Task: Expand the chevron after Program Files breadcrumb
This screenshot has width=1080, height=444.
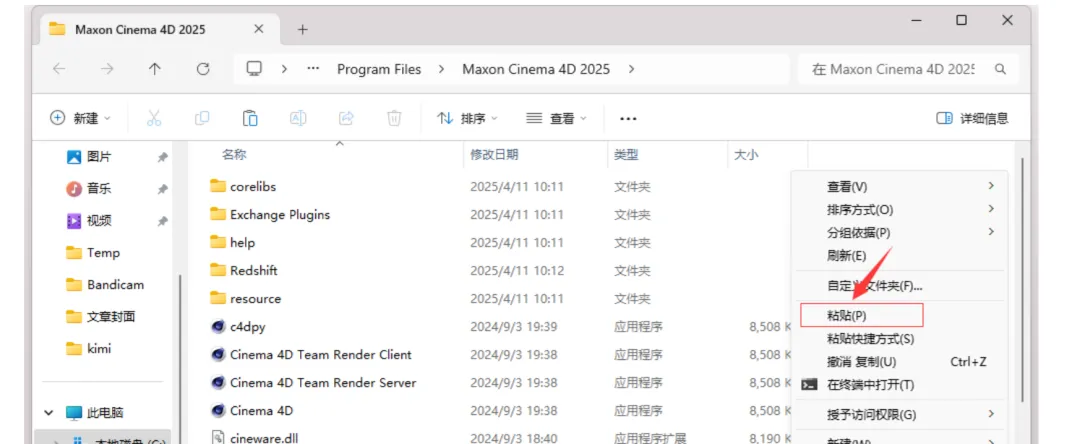Action: coord(442,69)
